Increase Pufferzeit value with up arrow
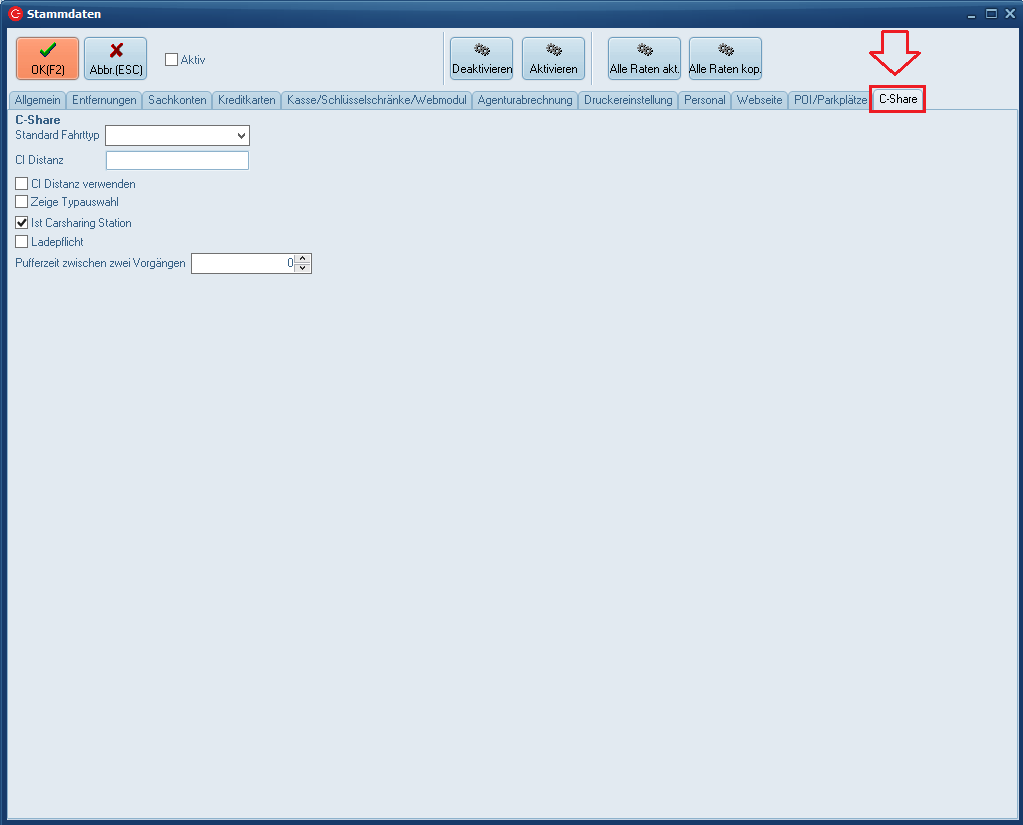 tap(304, 259)
